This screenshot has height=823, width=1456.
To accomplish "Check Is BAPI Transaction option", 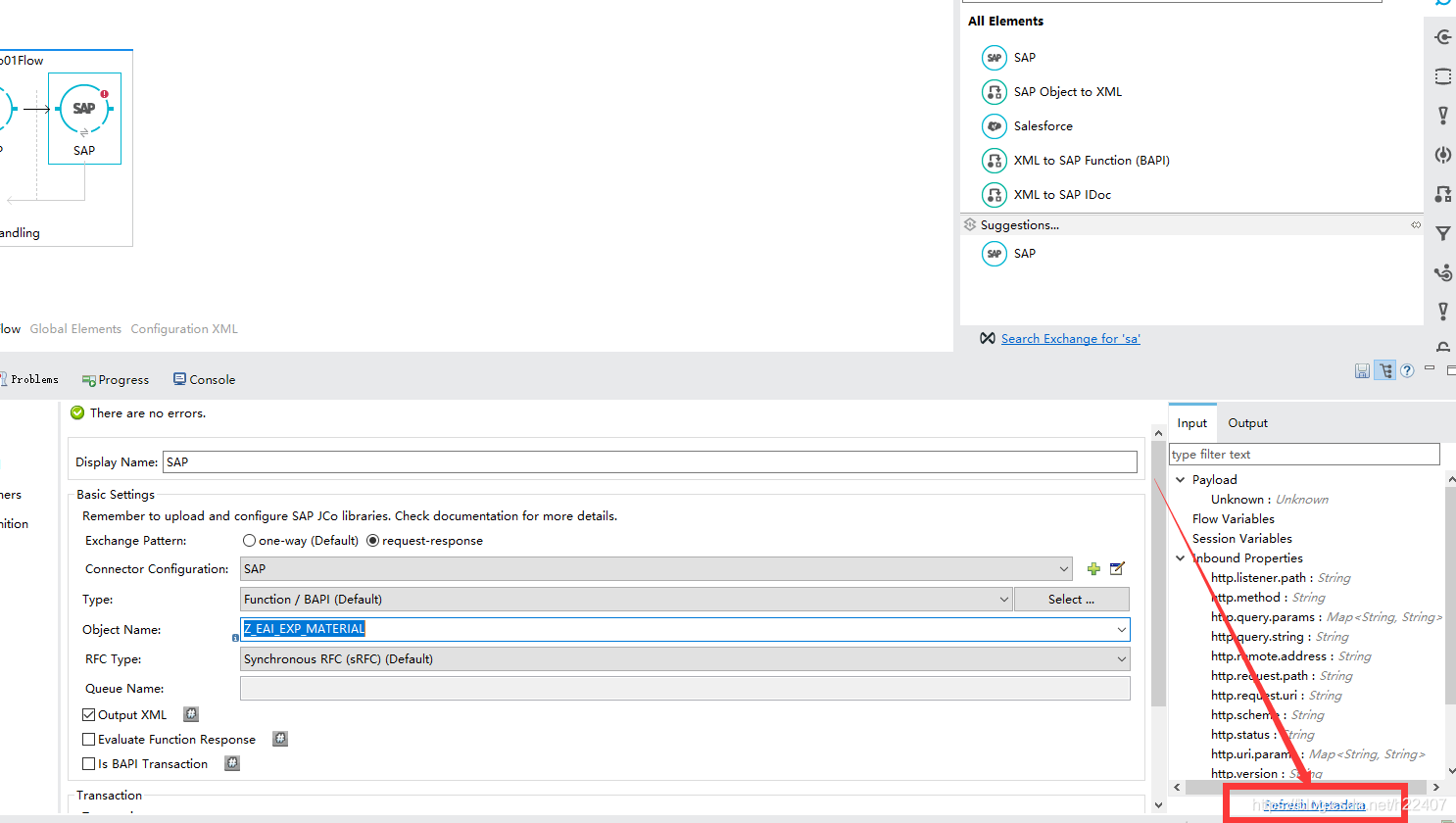I will pyautogui.click(x=89, y=764).
